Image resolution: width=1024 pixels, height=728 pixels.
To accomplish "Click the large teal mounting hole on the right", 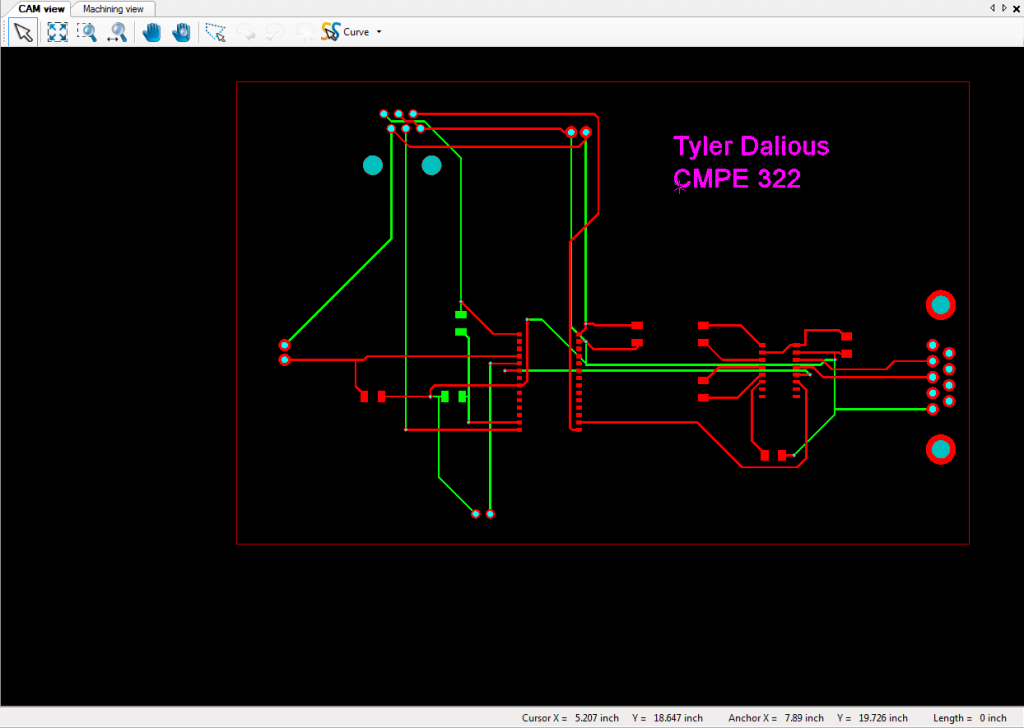I will click(x=941, y=304).
